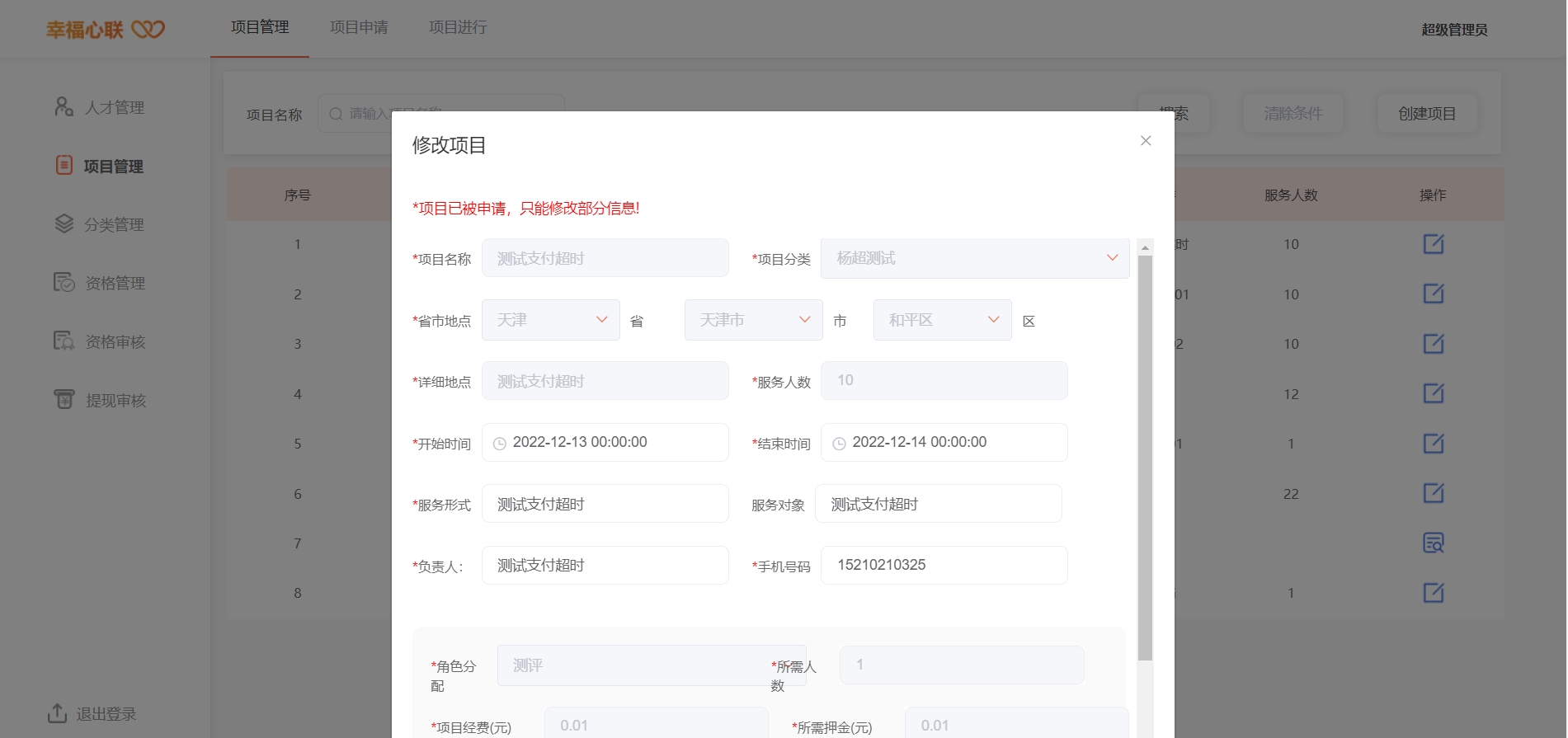Image resolution: width=1568 pixels, height=738 pixels.
Task: Click the 项目名称 field in dialog
Action: point(605,258)
